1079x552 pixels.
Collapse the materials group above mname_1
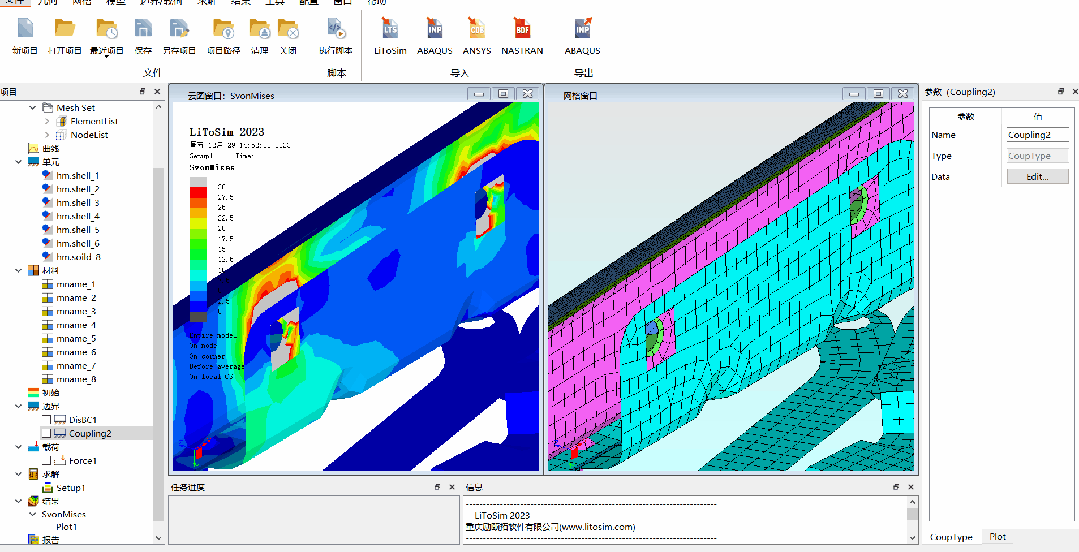pyautogui.click(x=19, y=270)
